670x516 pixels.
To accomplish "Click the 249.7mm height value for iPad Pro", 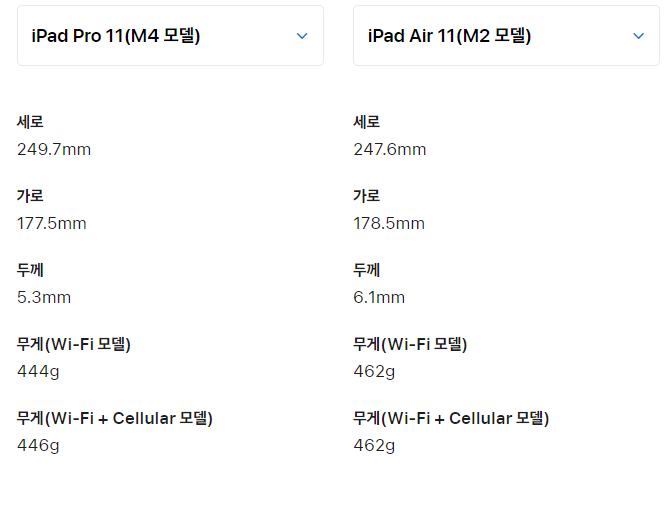I will [54, 150].
